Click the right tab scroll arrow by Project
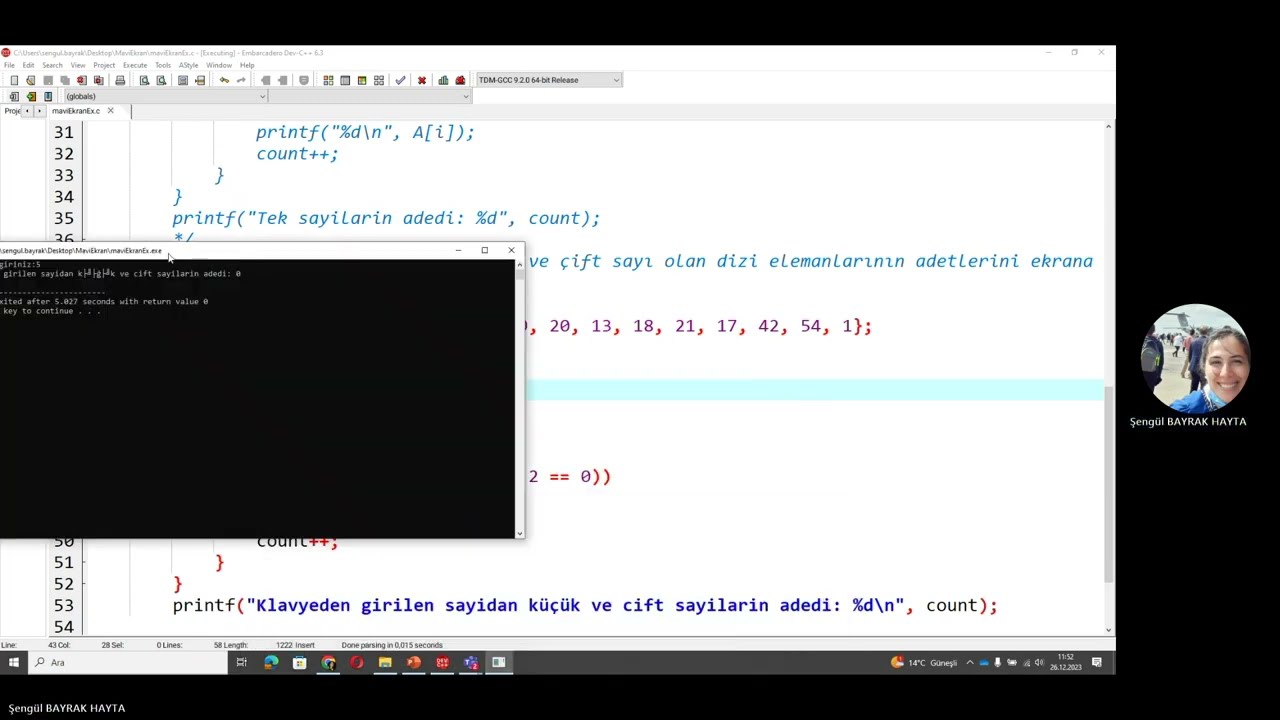The image size is (1280, 720). [40, 111]
